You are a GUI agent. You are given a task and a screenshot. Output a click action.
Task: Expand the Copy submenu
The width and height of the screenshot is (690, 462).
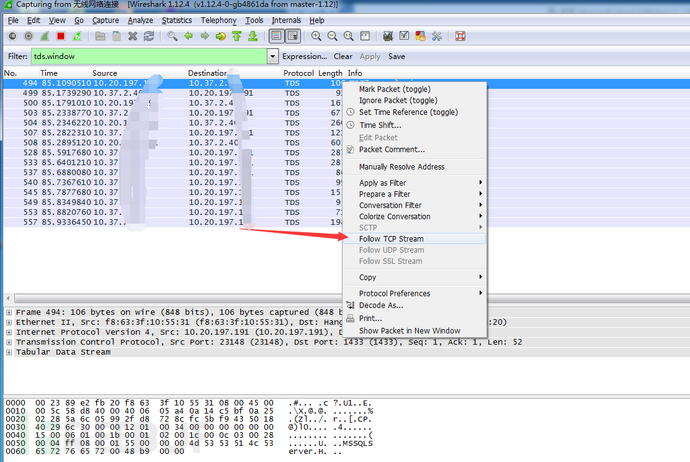pyautogui.click(x=415, y=277)
